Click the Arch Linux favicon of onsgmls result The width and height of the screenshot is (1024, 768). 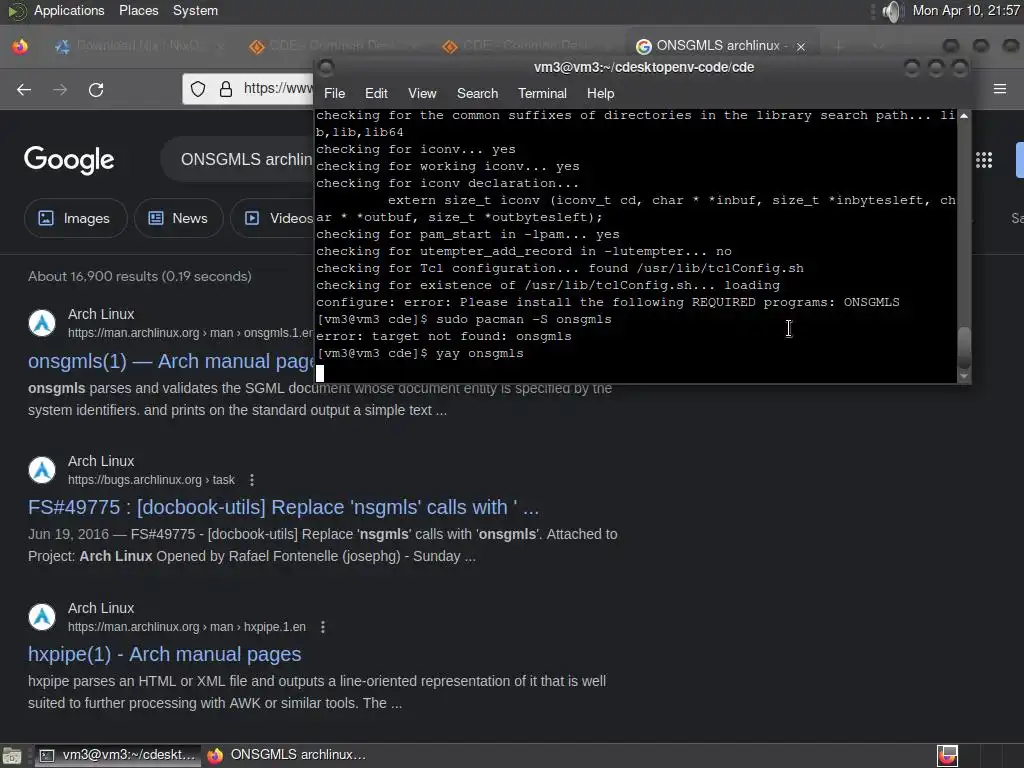pyautogui.click(x=42, y=323)
